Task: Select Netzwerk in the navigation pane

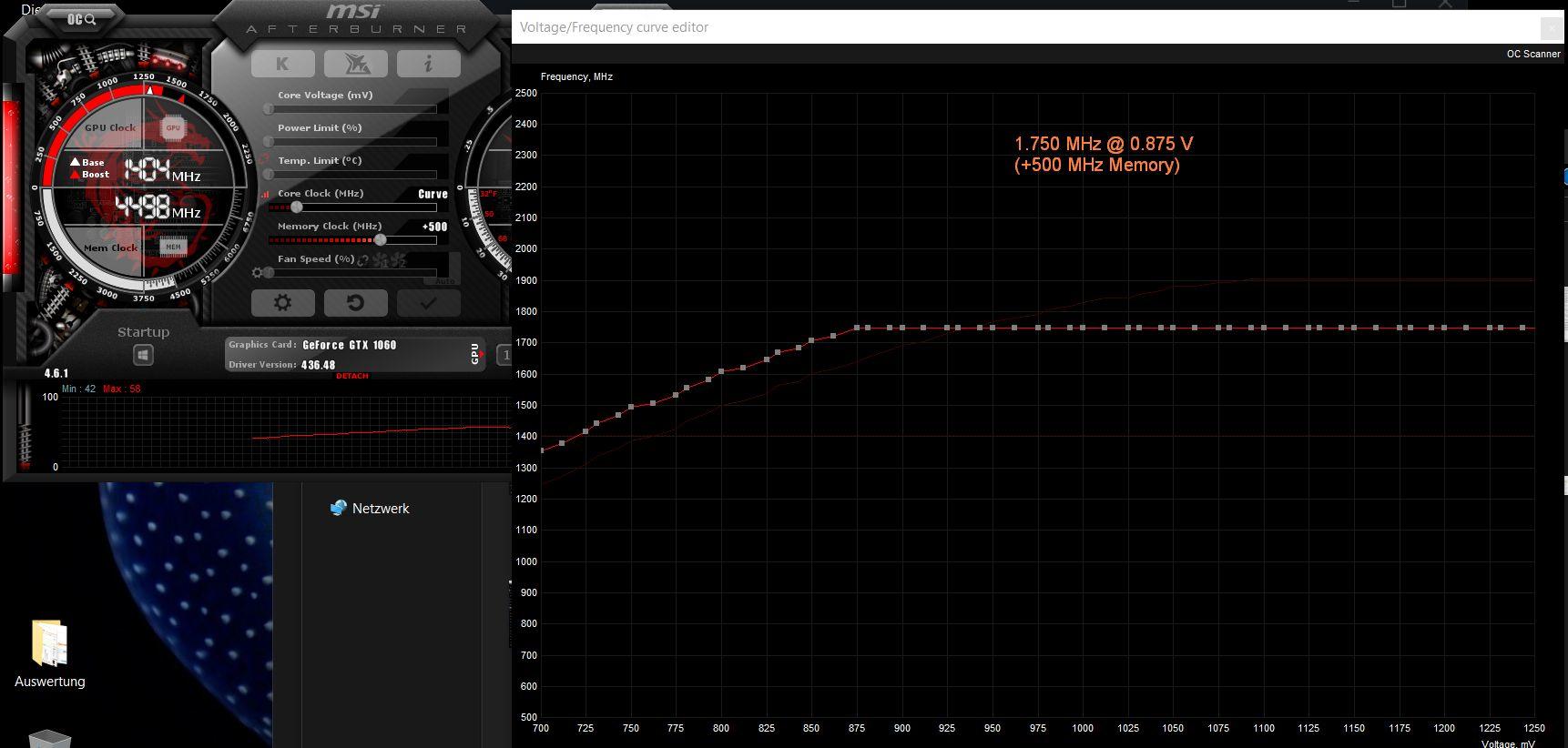Action: pyautogui.click(x=380, y=509)
